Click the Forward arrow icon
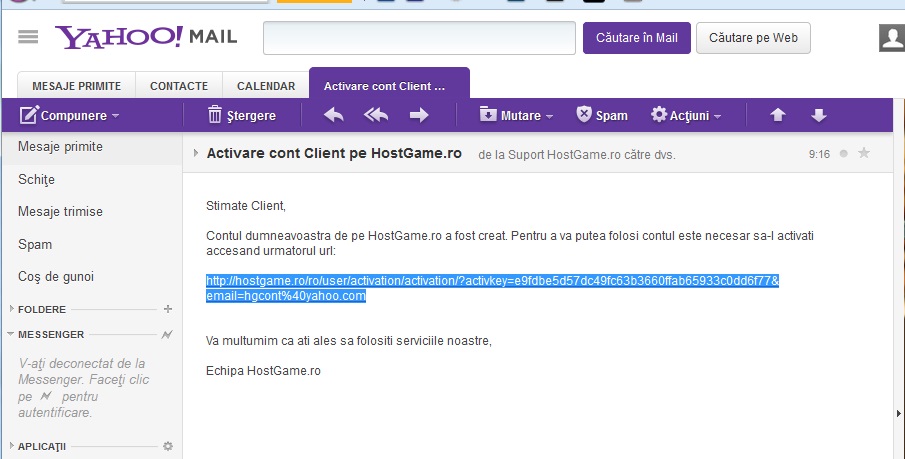 (x=419, y=115)
